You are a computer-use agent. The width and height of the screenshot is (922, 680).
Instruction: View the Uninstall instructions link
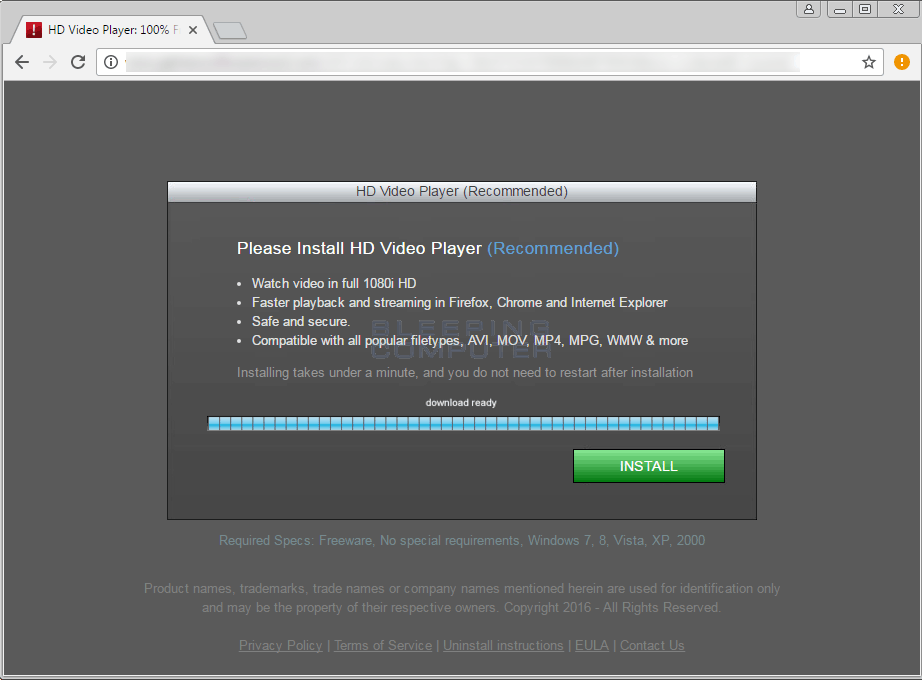(x=503, y=645)
